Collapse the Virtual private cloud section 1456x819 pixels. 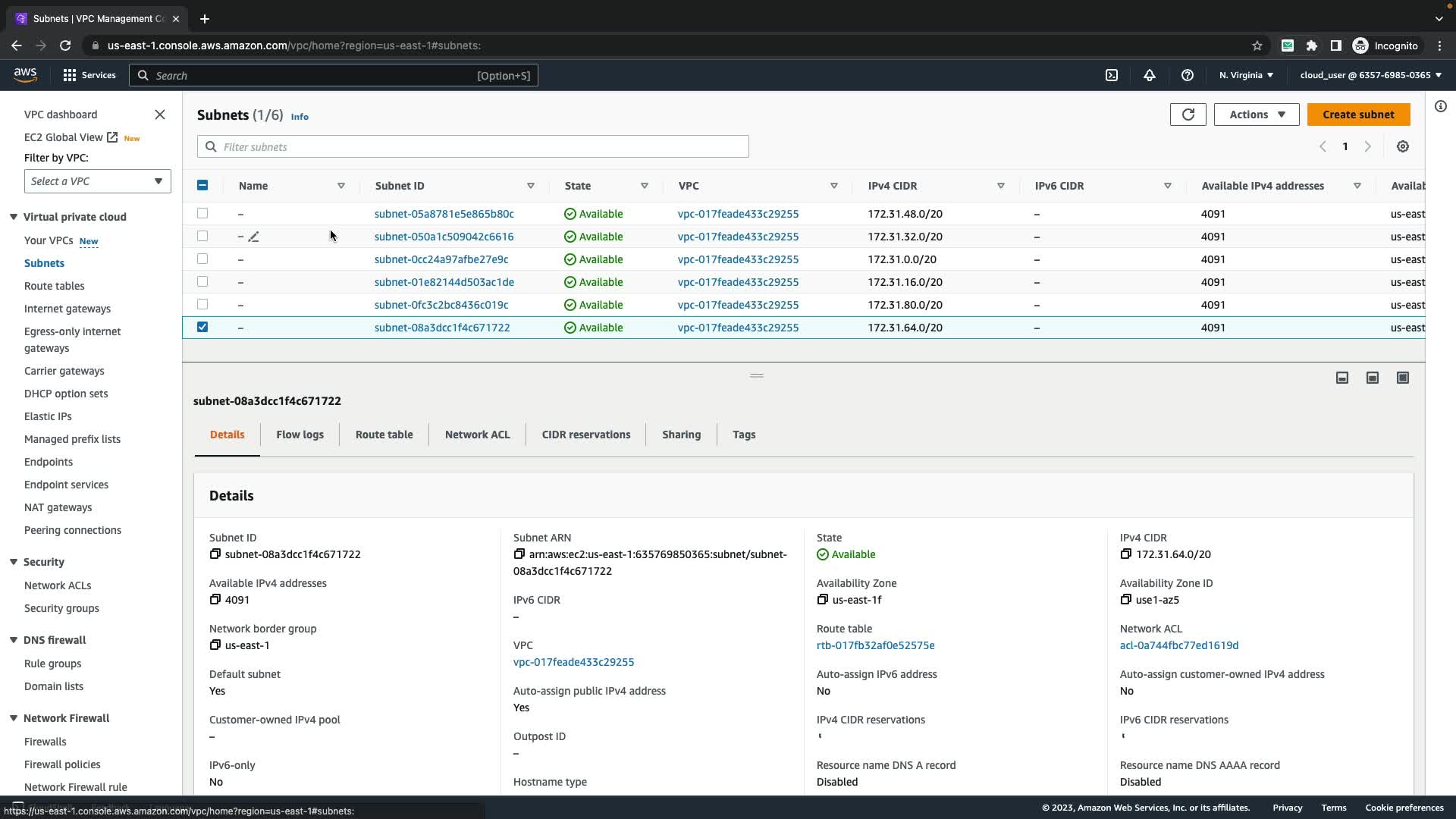point(14,217)
